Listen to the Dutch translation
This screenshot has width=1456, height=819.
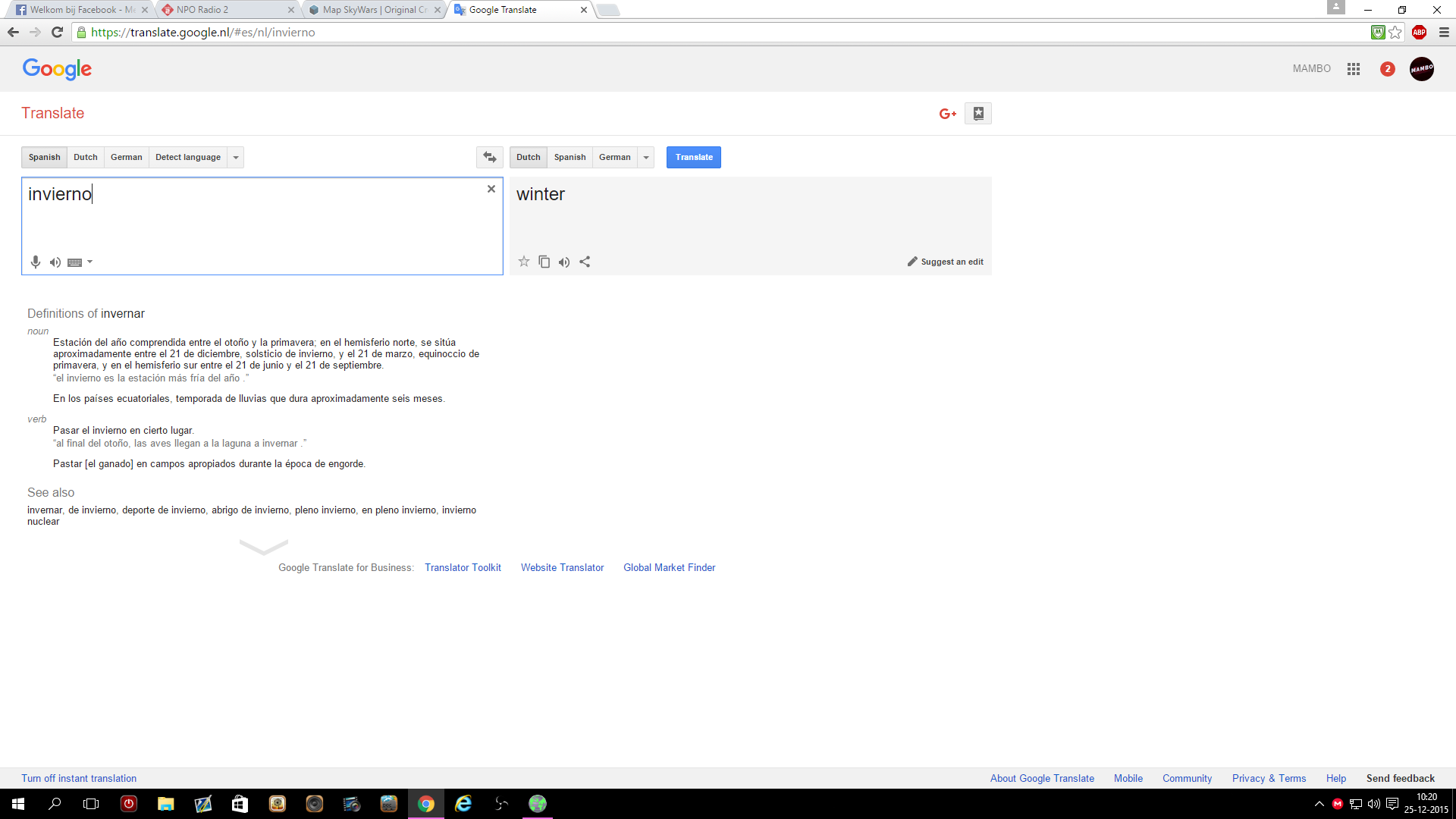tap(564, 262)
